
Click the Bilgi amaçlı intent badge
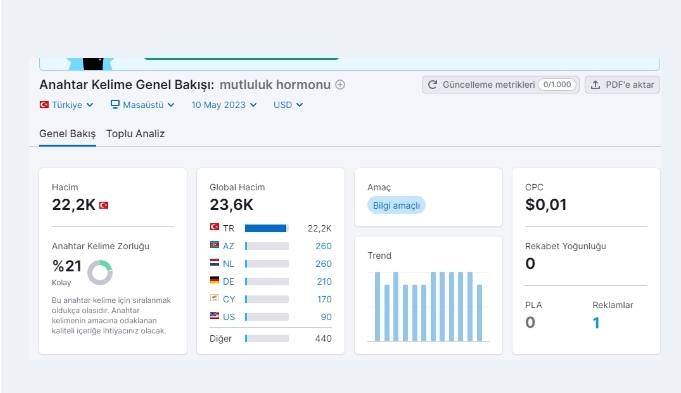(396, 205)
